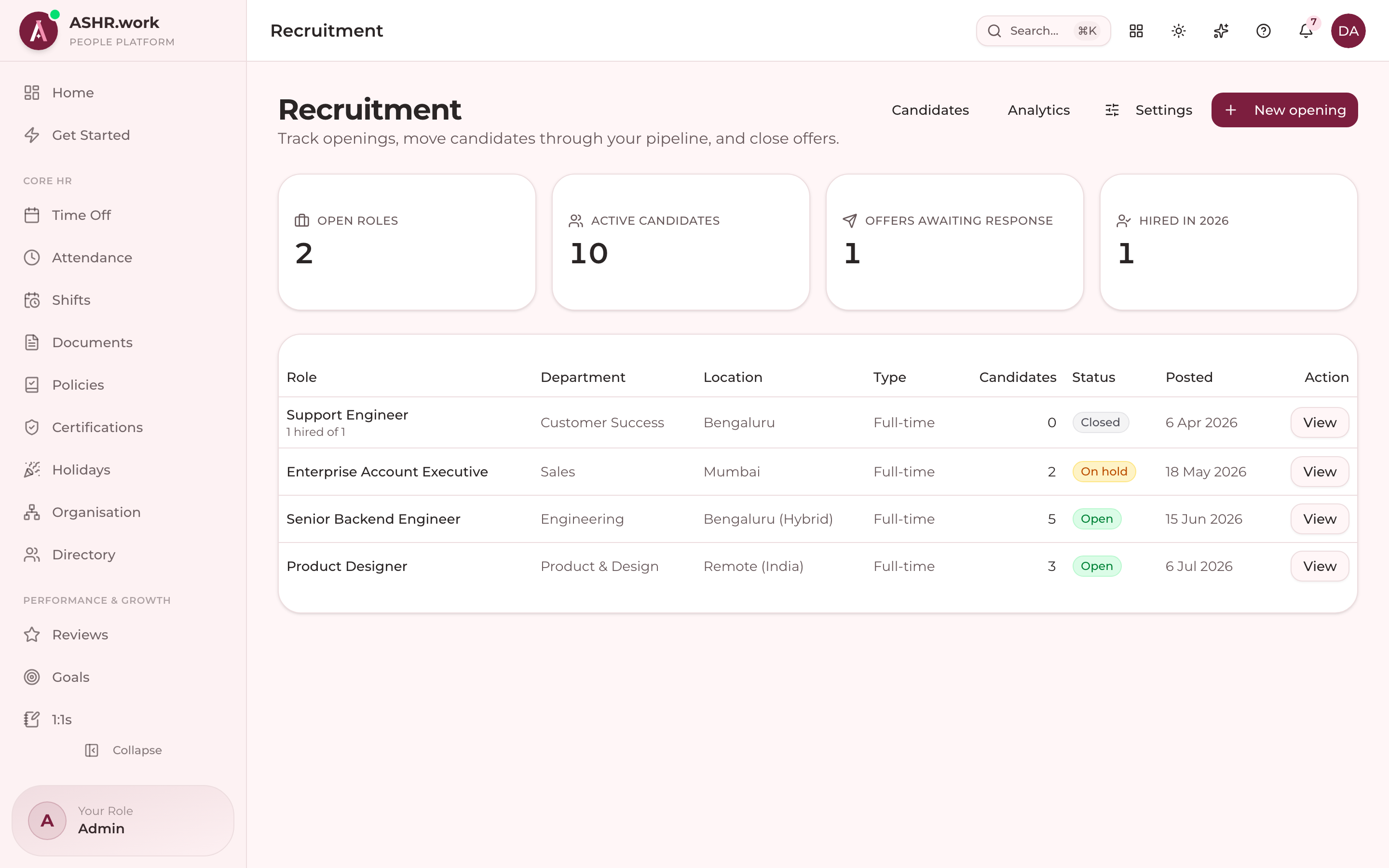The width and height of the screenshot is (1389, 868).
Task: View the Support Engineer opening
Action: click(1320, 422)
